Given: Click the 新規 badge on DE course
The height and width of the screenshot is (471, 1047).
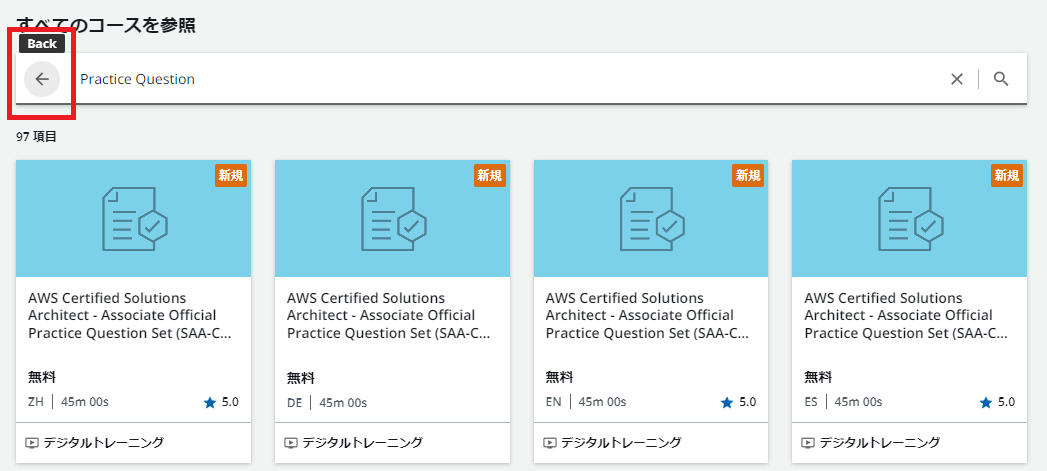Looking at the screenshot, I should 490,175.
